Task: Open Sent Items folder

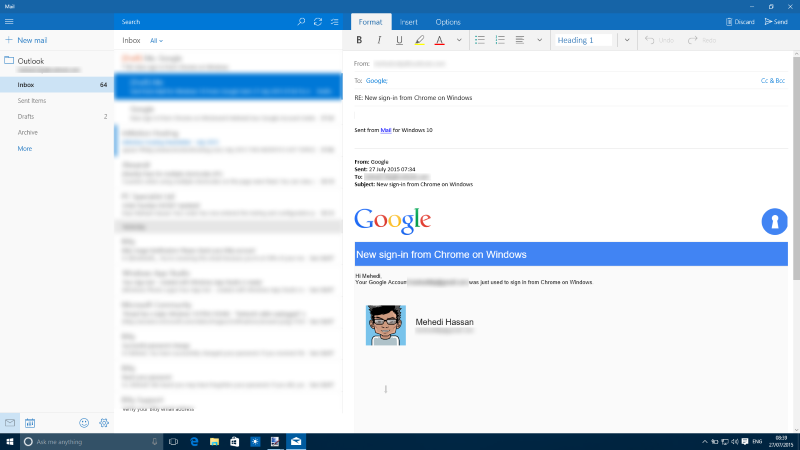Action: tap(57, 101)
